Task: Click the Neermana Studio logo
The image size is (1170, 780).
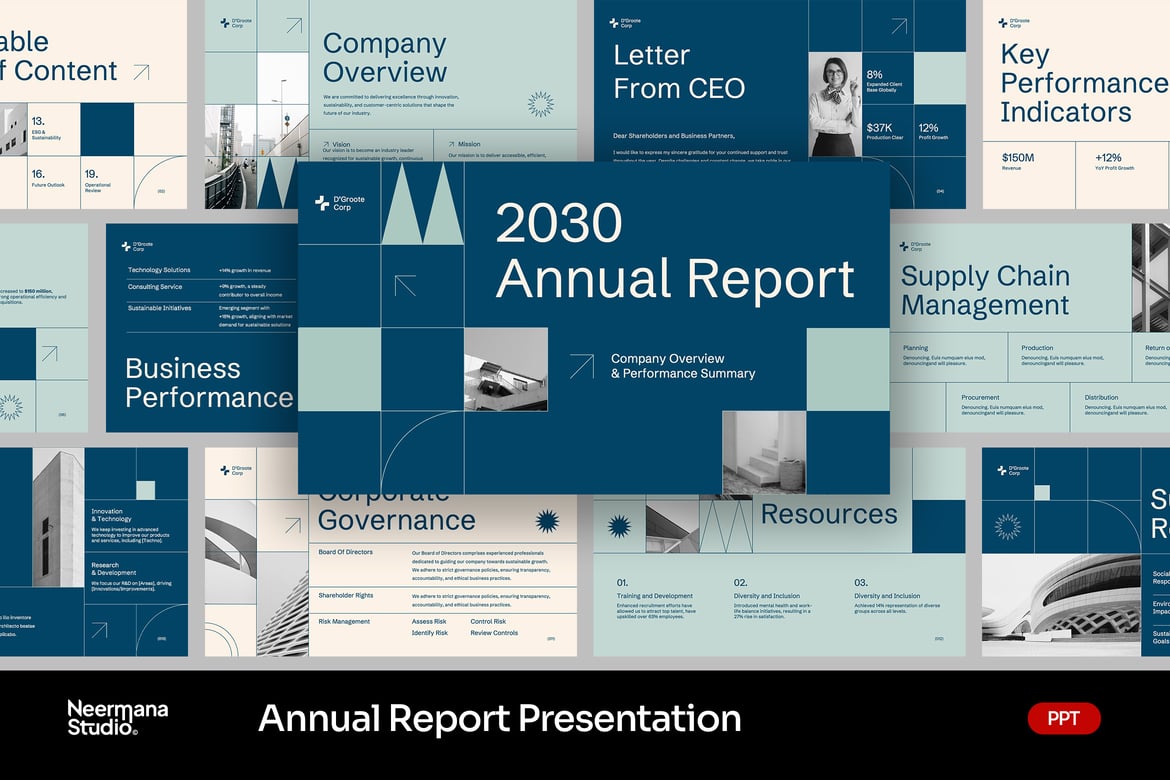Action: click(117, 718)
